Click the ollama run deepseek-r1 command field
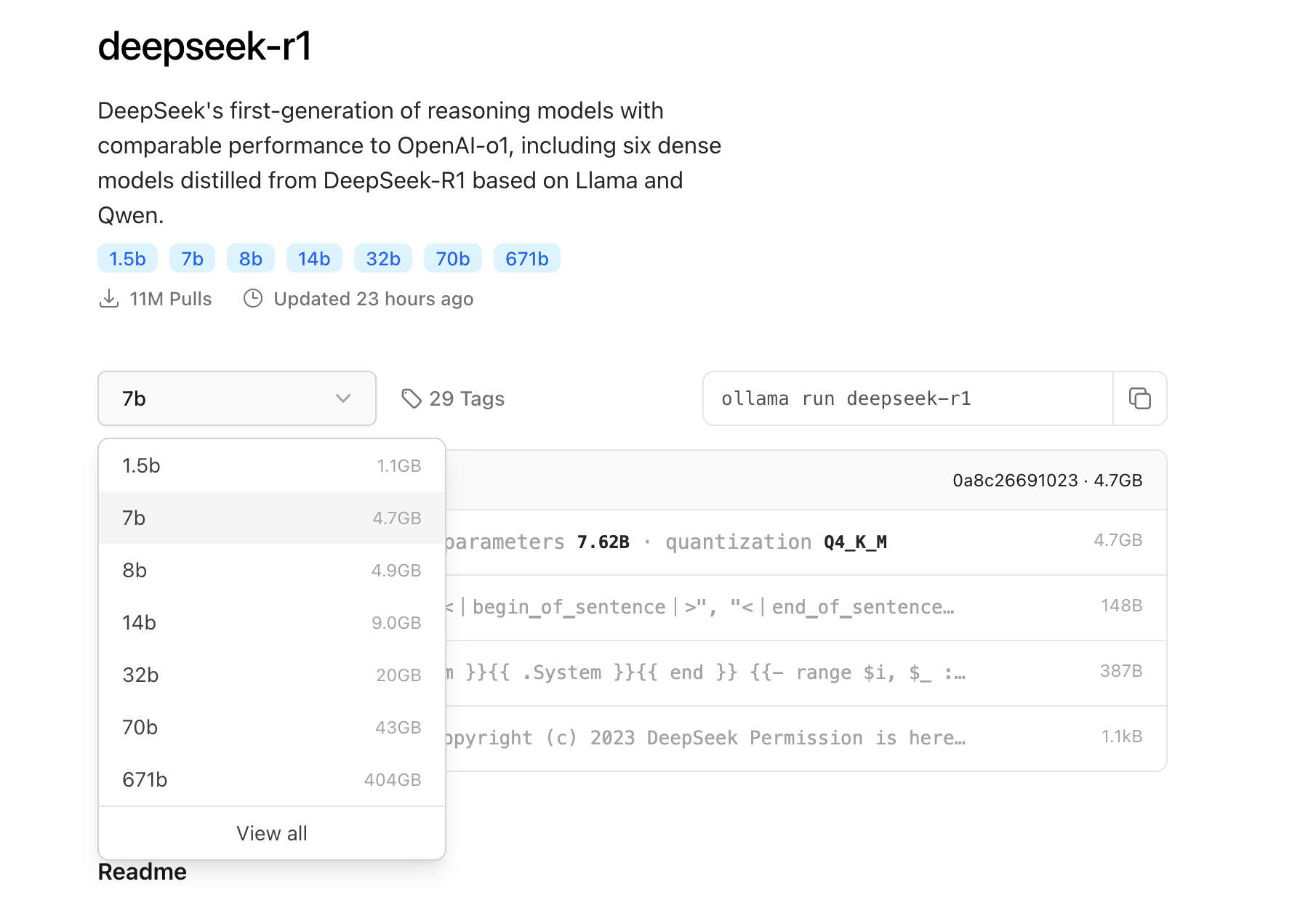Screen dimensions: 1316x900 pos(906,398)
